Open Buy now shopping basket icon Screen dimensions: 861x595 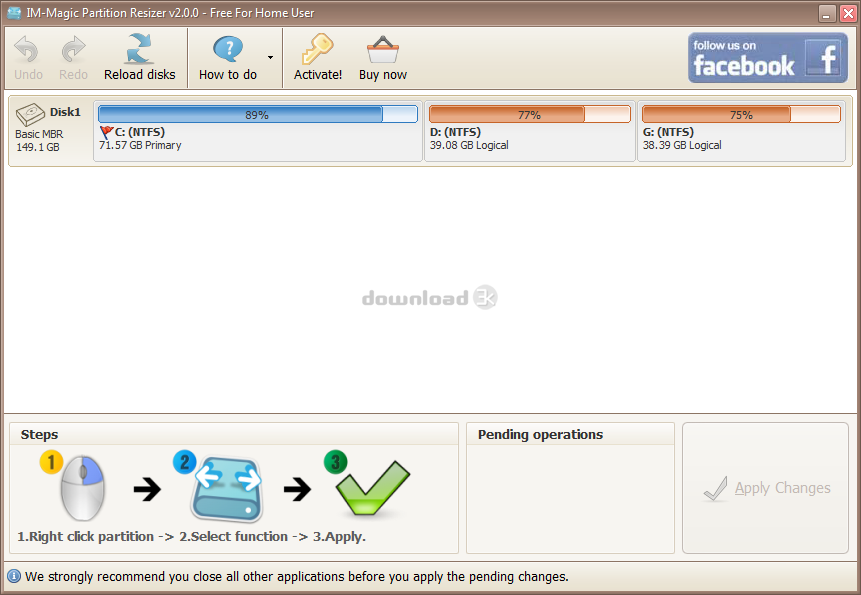383,50
